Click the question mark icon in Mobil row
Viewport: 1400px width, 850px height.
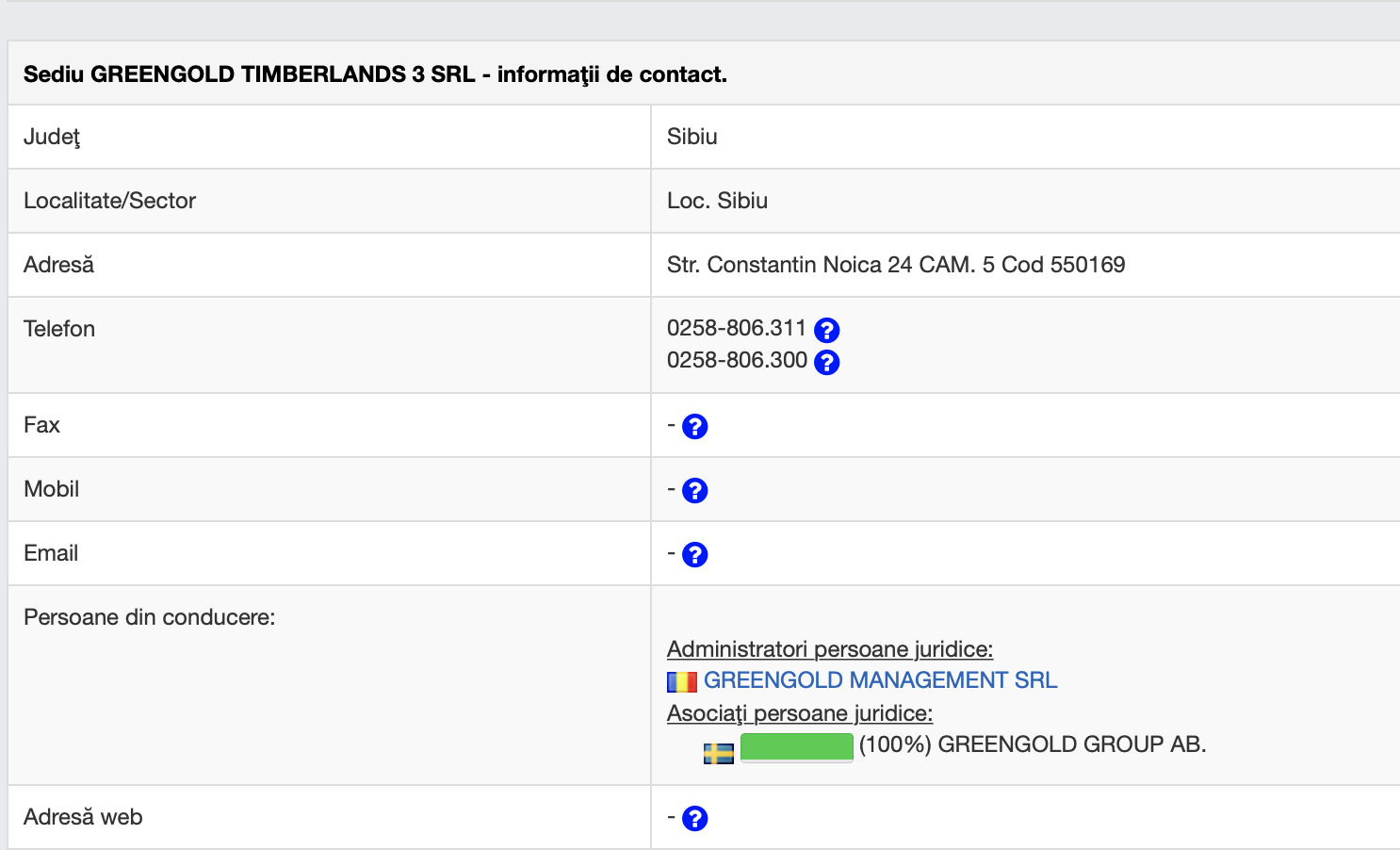click(x=694, y=491)
